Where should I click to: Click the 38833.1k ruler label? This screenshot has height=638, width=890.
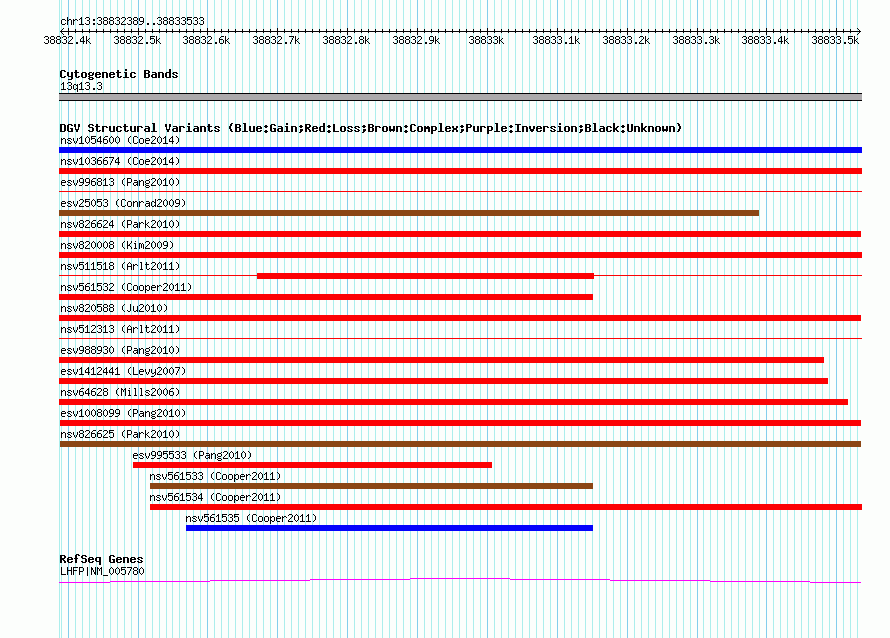pyautogui.click(x=556, y=40)
